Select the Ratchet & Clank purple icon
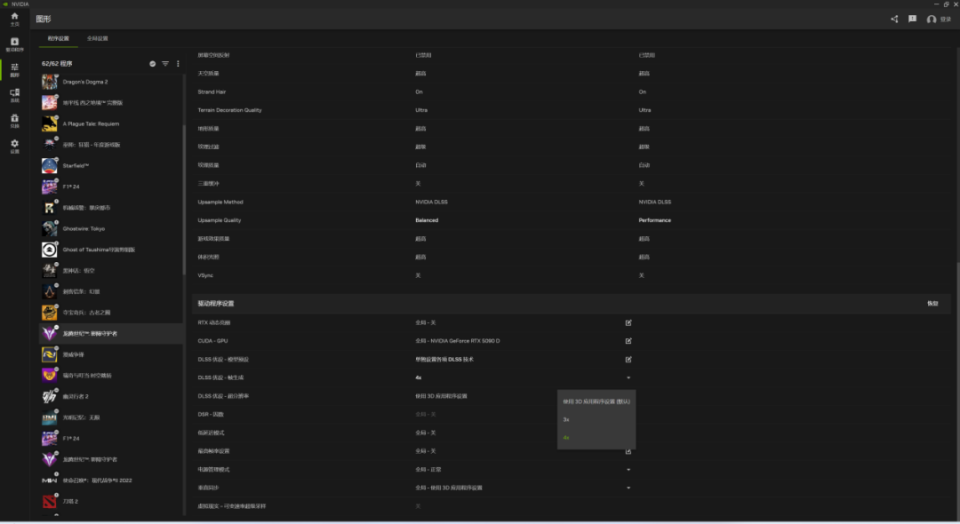The height and width of the screenshot is (524, 960). 50,375
